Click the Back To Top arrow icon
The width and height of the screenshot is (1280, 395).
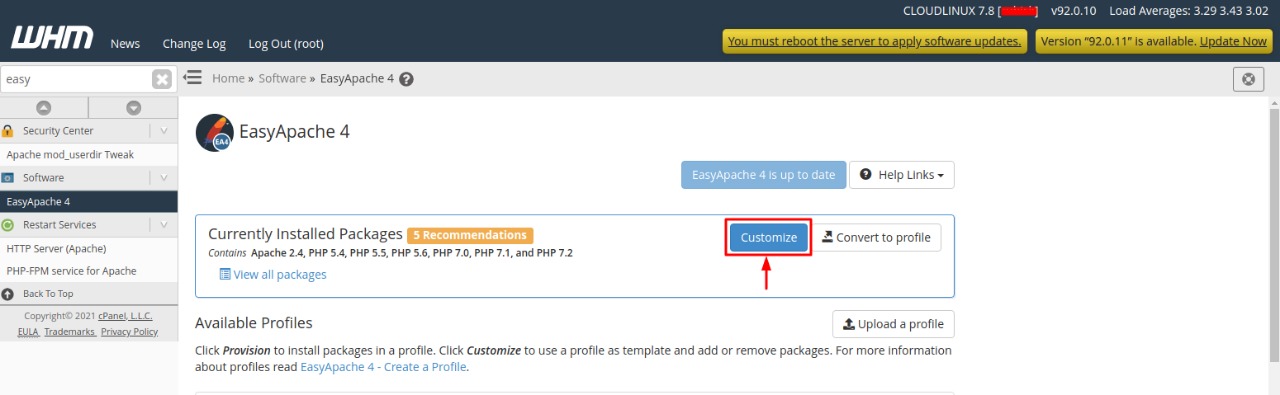coord(8,294)
